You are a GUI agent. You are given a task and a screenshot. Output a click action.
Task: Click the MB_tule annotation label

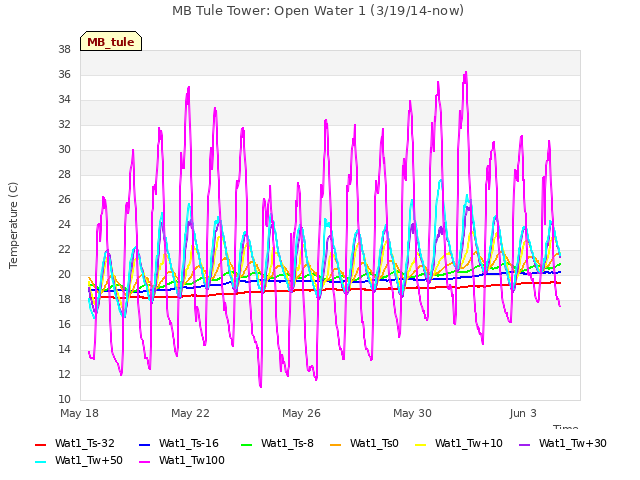[x=111, y=41]
